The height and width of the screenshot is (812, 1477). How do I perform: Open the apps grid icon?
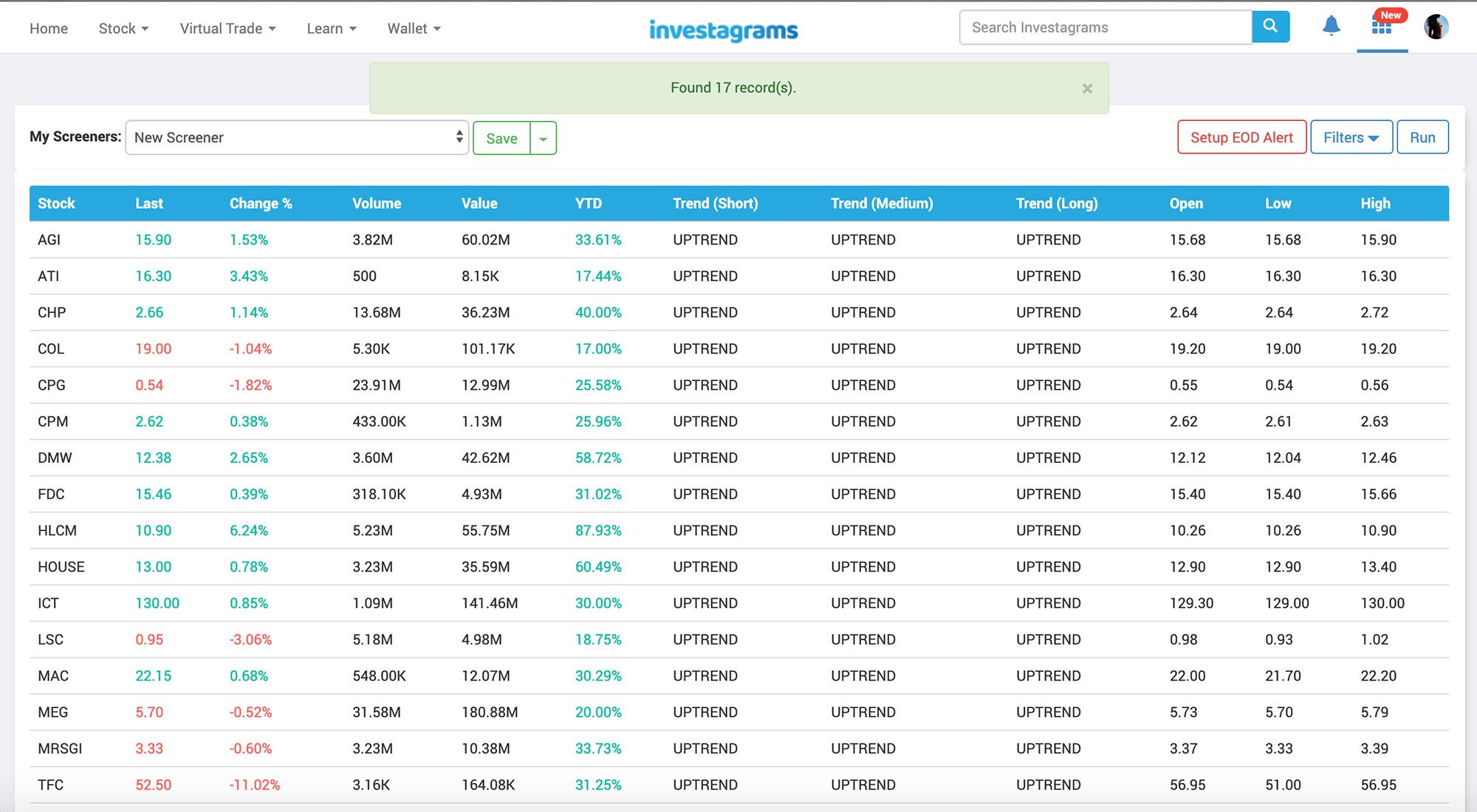click(x=1382, y=26)
